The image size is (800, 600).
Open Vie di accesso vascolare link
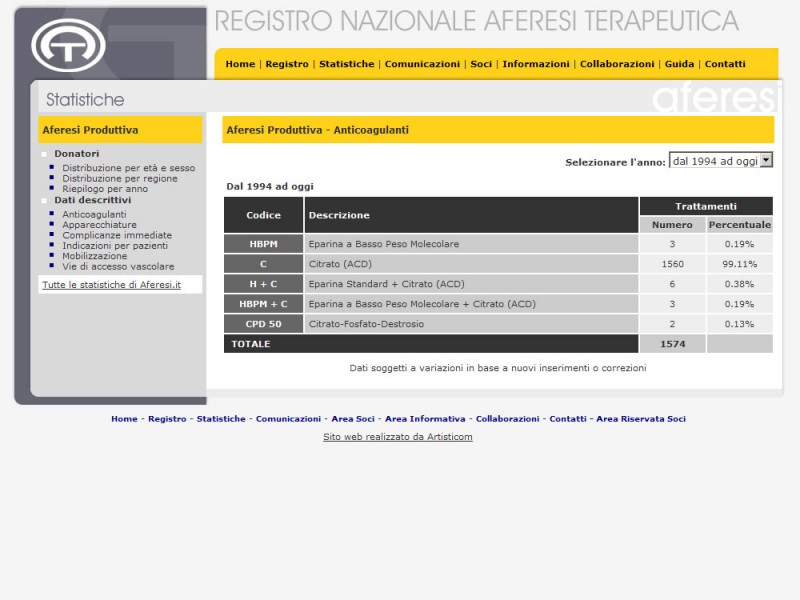pos(118,266)
